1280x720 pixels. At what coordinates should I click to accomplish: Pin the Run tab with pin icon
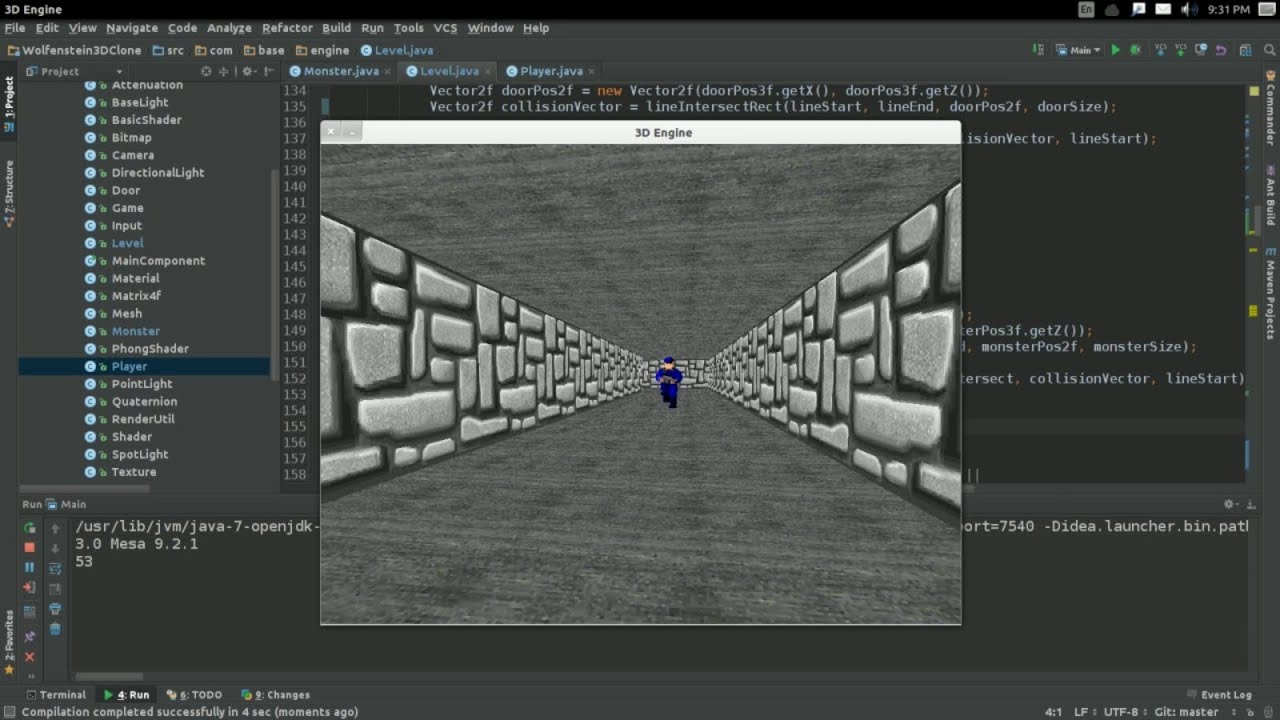(x=29, y=636)
